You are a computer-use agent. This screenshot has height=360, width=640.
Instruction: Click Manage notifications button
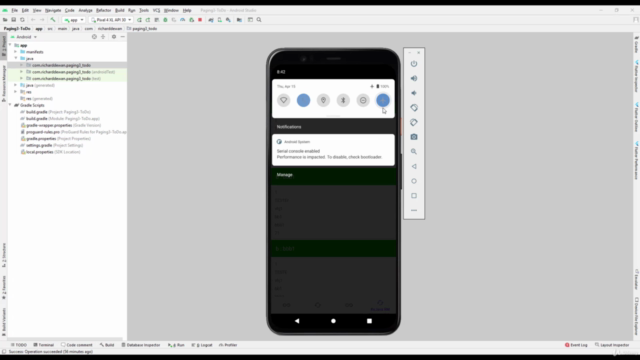(284, 175)
